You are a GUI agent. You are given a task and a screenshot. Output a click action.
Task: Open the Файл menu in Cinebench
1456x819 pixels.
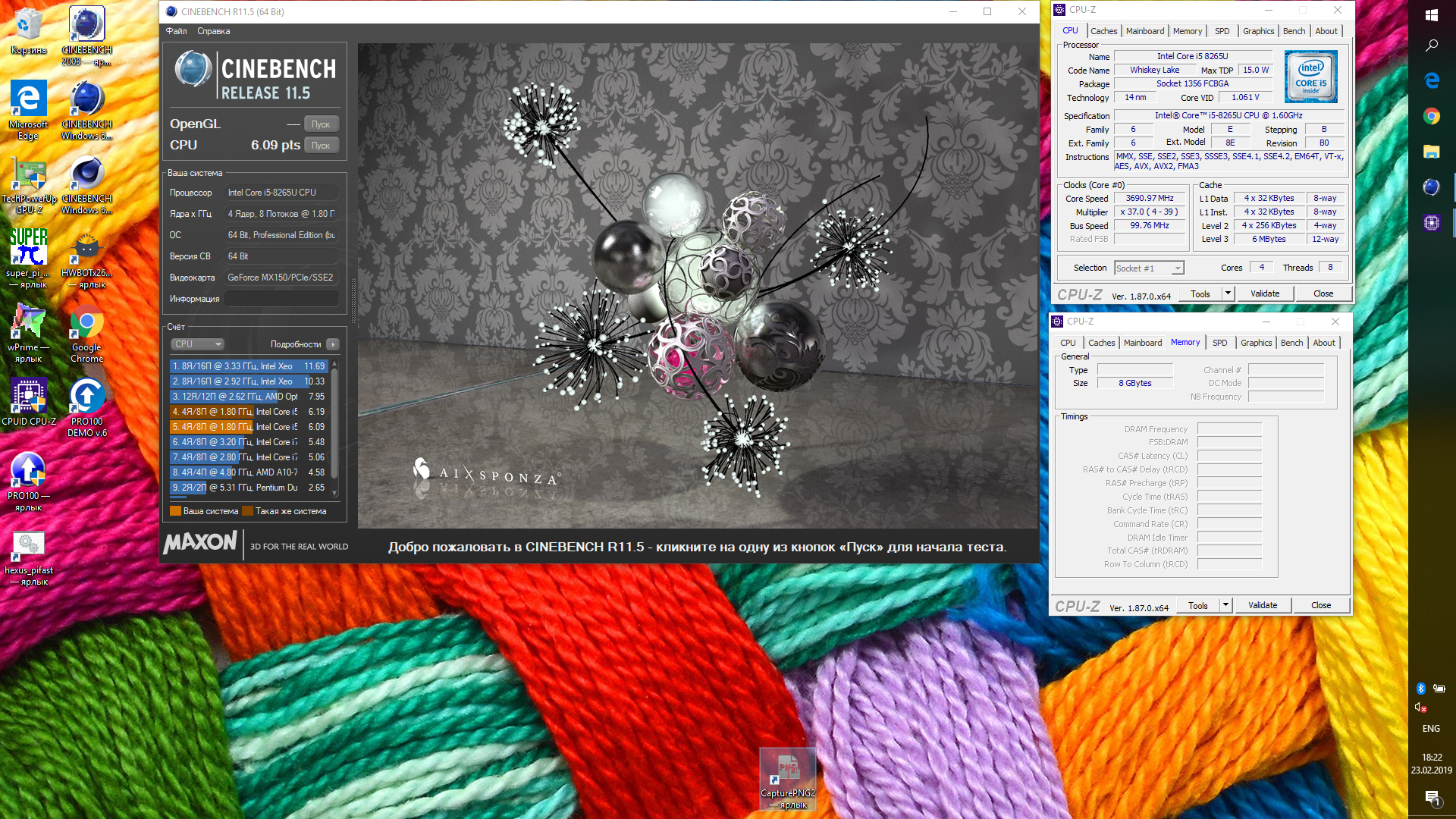point(176,31)
